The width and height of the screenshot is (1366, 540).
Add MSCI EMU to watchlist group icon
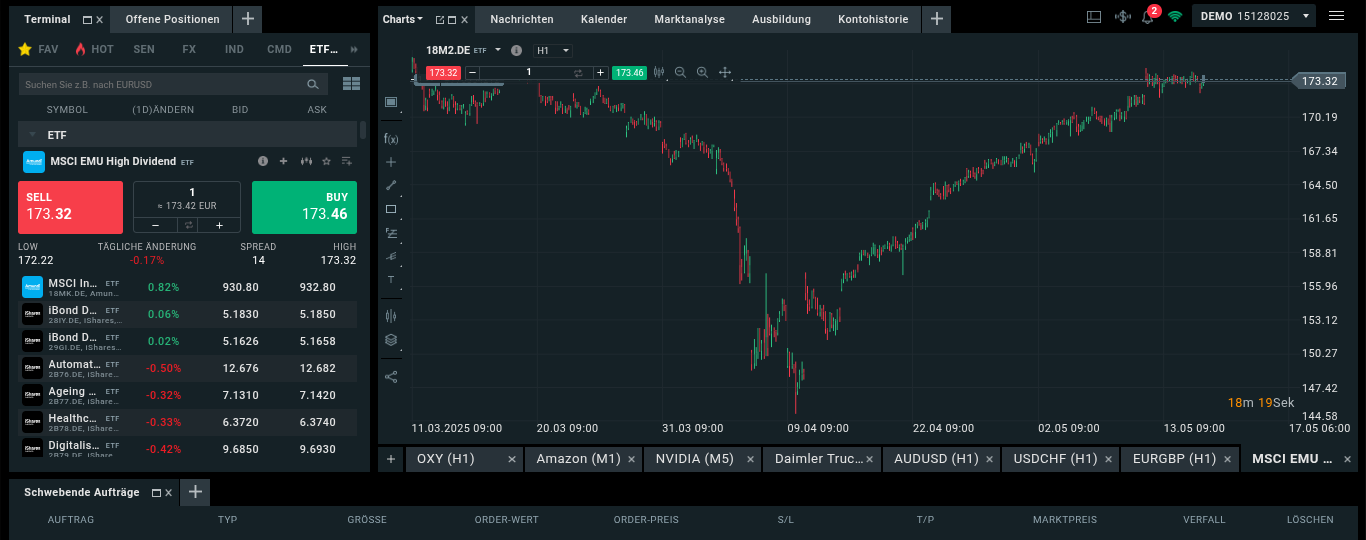pos(347,161)
